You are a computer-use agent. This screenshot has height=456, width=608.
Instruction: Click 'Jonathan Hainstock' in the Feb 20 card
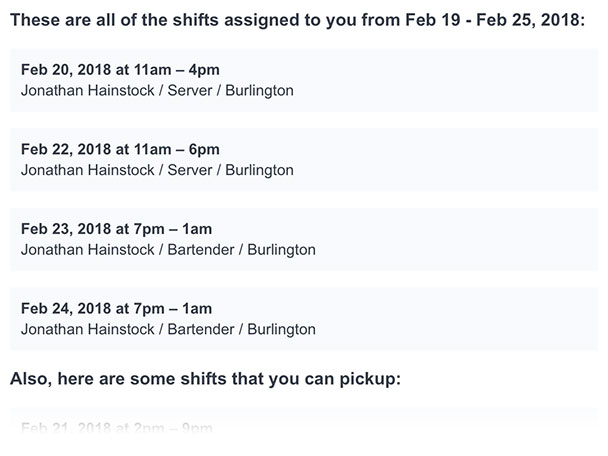pos(88,91)
